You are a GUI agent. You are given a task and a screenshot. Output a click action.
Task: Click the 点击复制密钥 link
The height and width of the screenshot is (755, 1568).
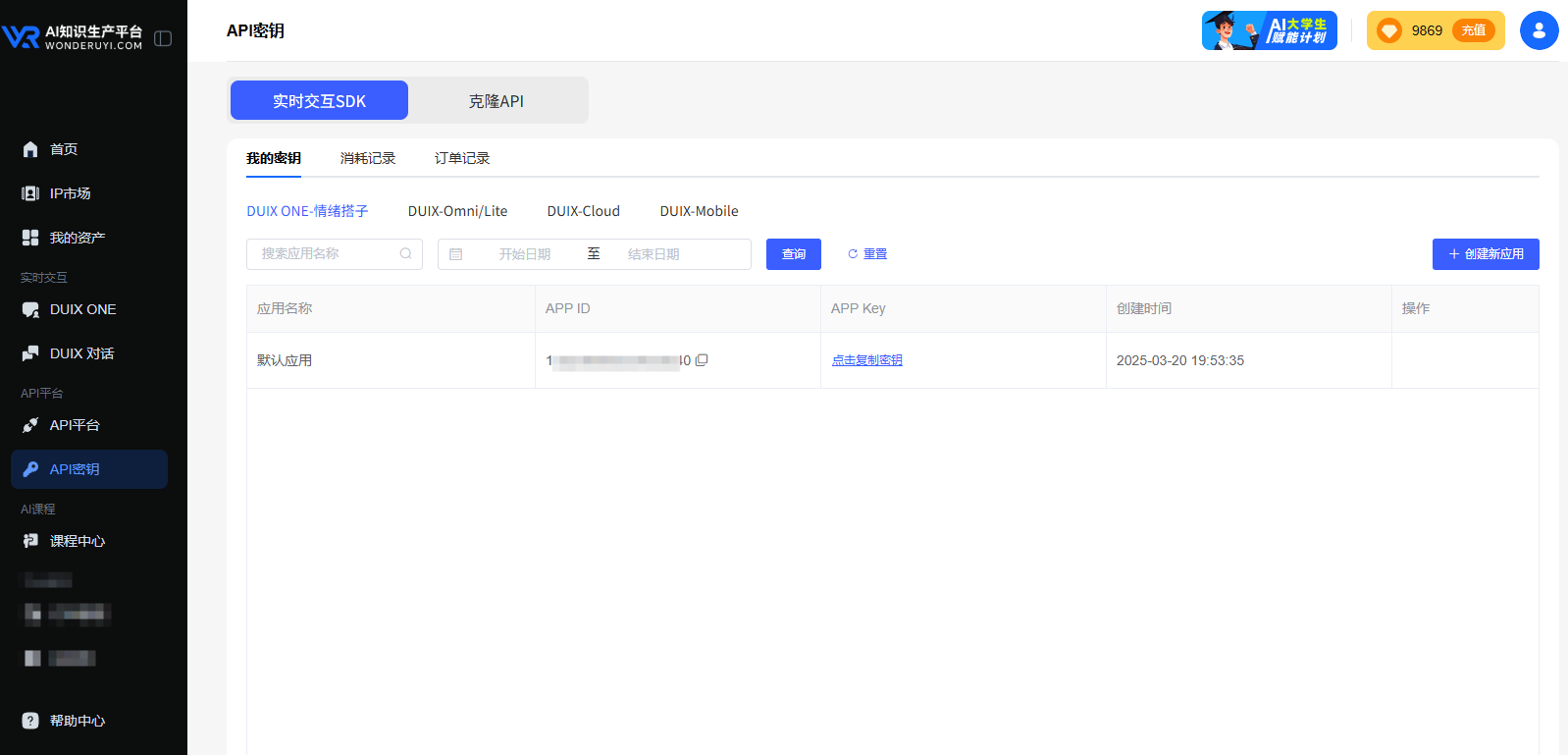[866, 360]
